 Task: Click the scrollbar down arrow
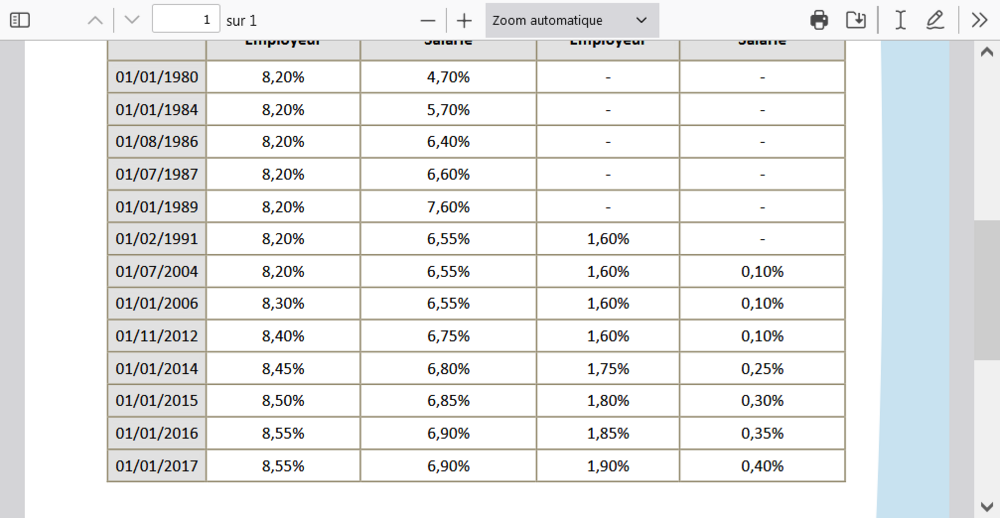pos(987,506)
